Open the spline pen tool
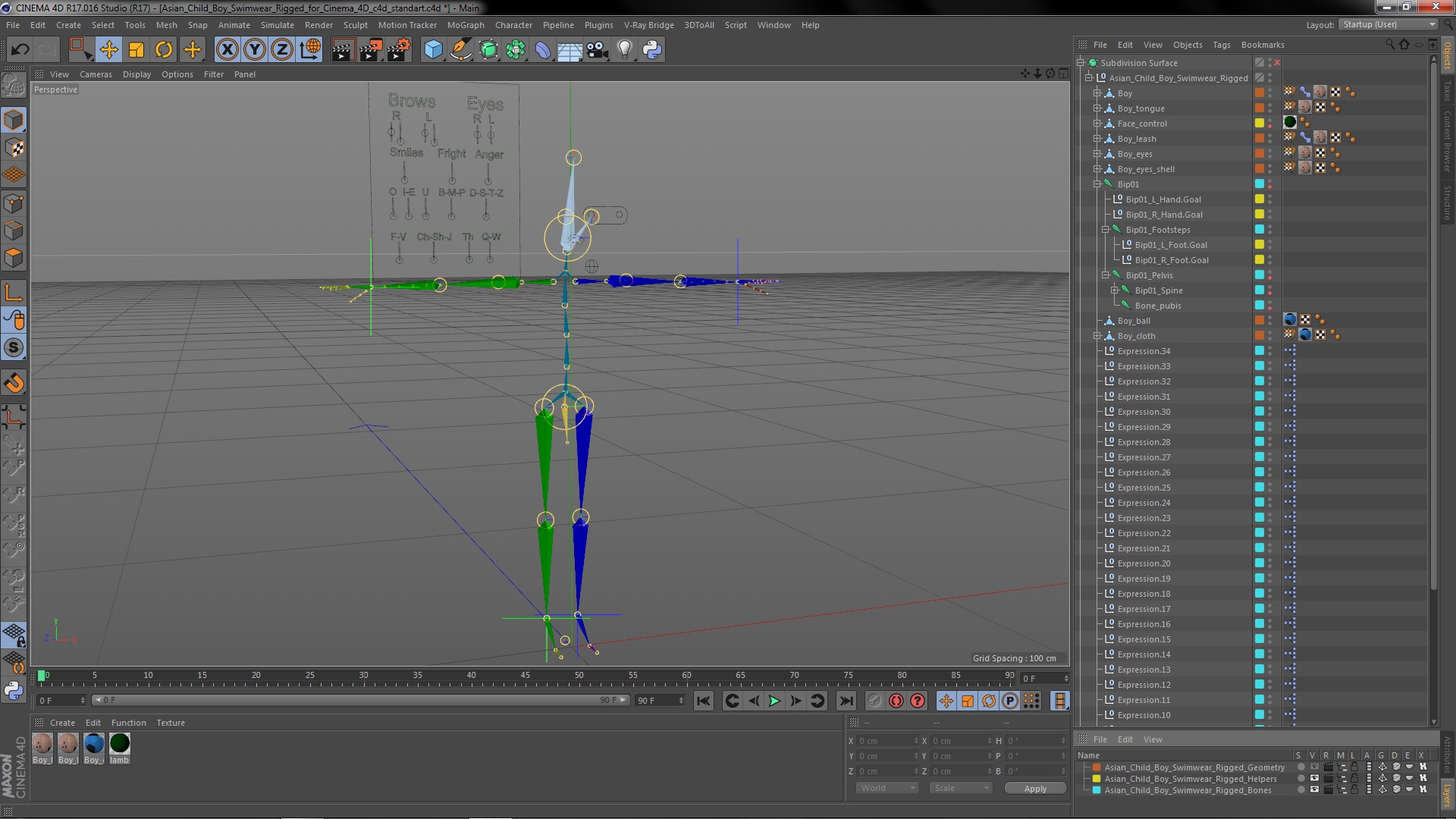 tap(460, 50)
